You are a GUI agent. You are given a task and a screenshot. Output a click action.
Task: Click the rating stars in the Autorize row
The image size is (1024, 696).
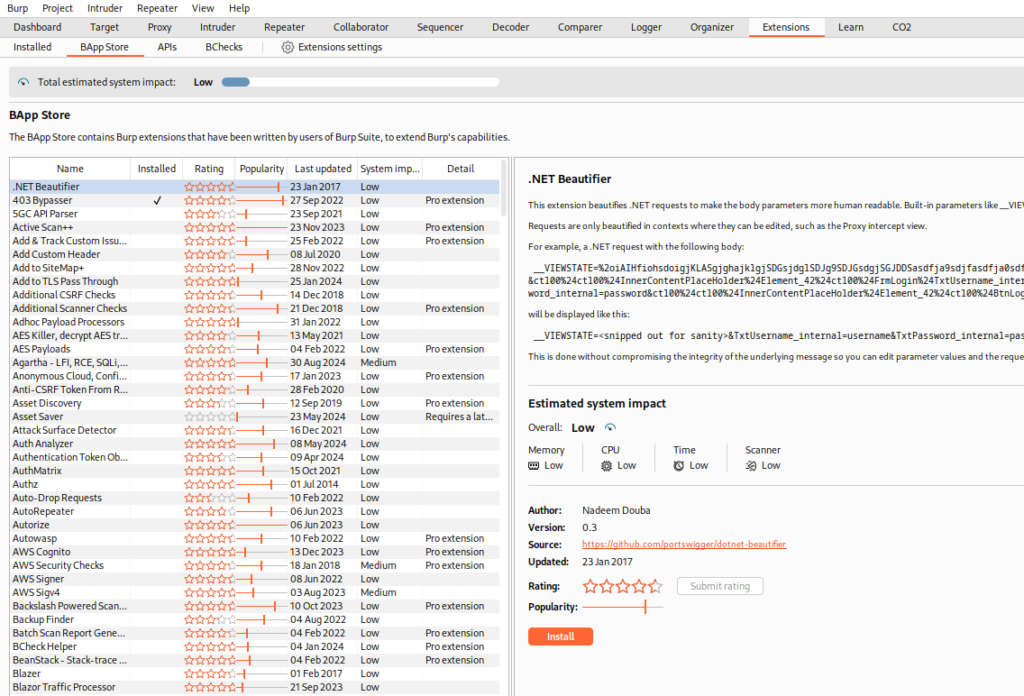click(209, 525)
